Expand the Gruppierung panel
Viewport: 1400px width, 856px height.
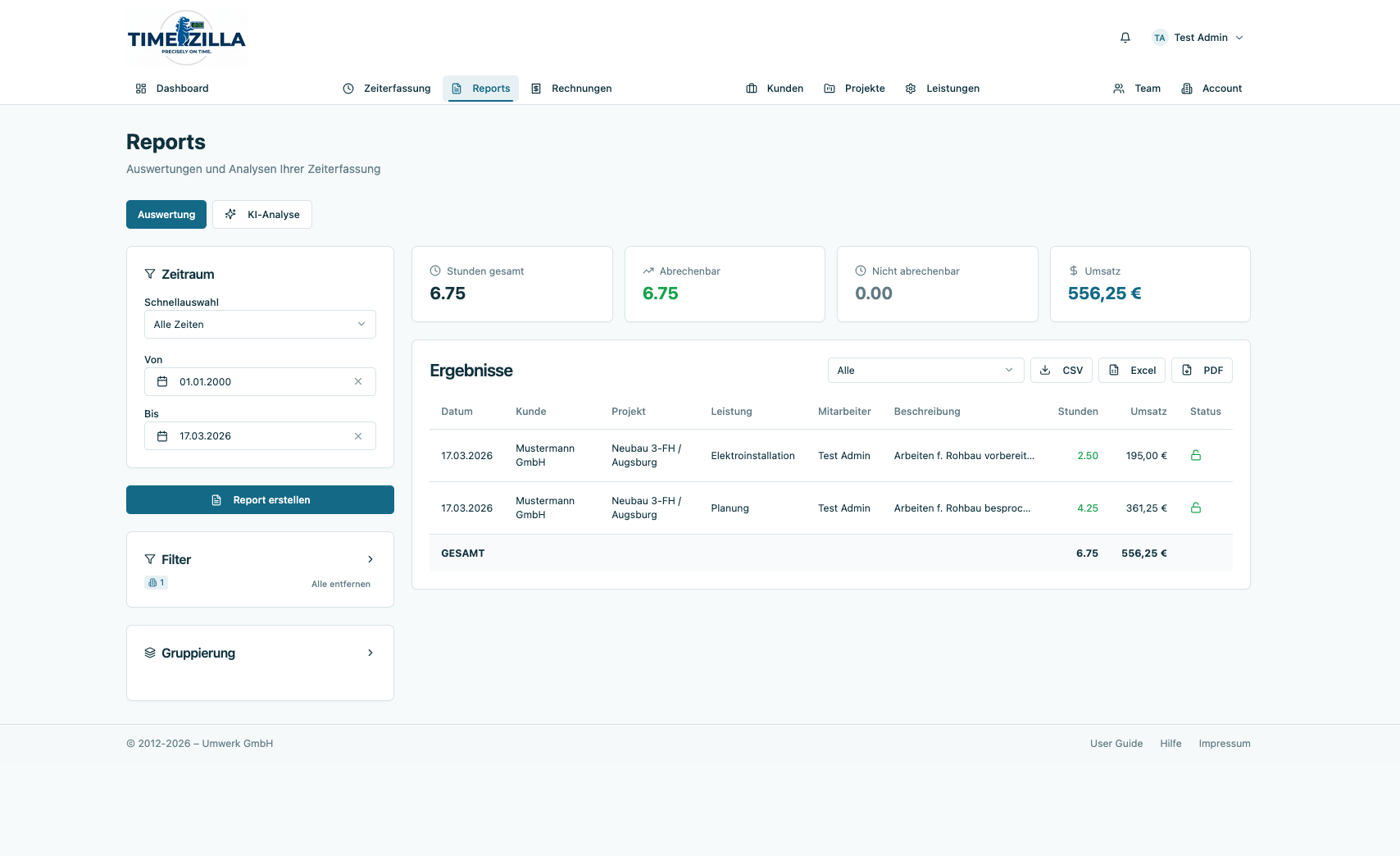pyautogui.click(x=370, y=653)
